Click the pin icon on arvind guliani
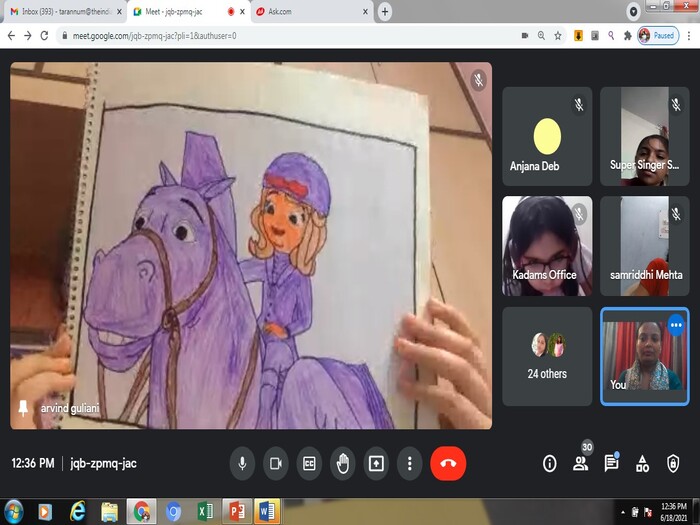Screen dimensions: 700x525 tap(23, 408)
